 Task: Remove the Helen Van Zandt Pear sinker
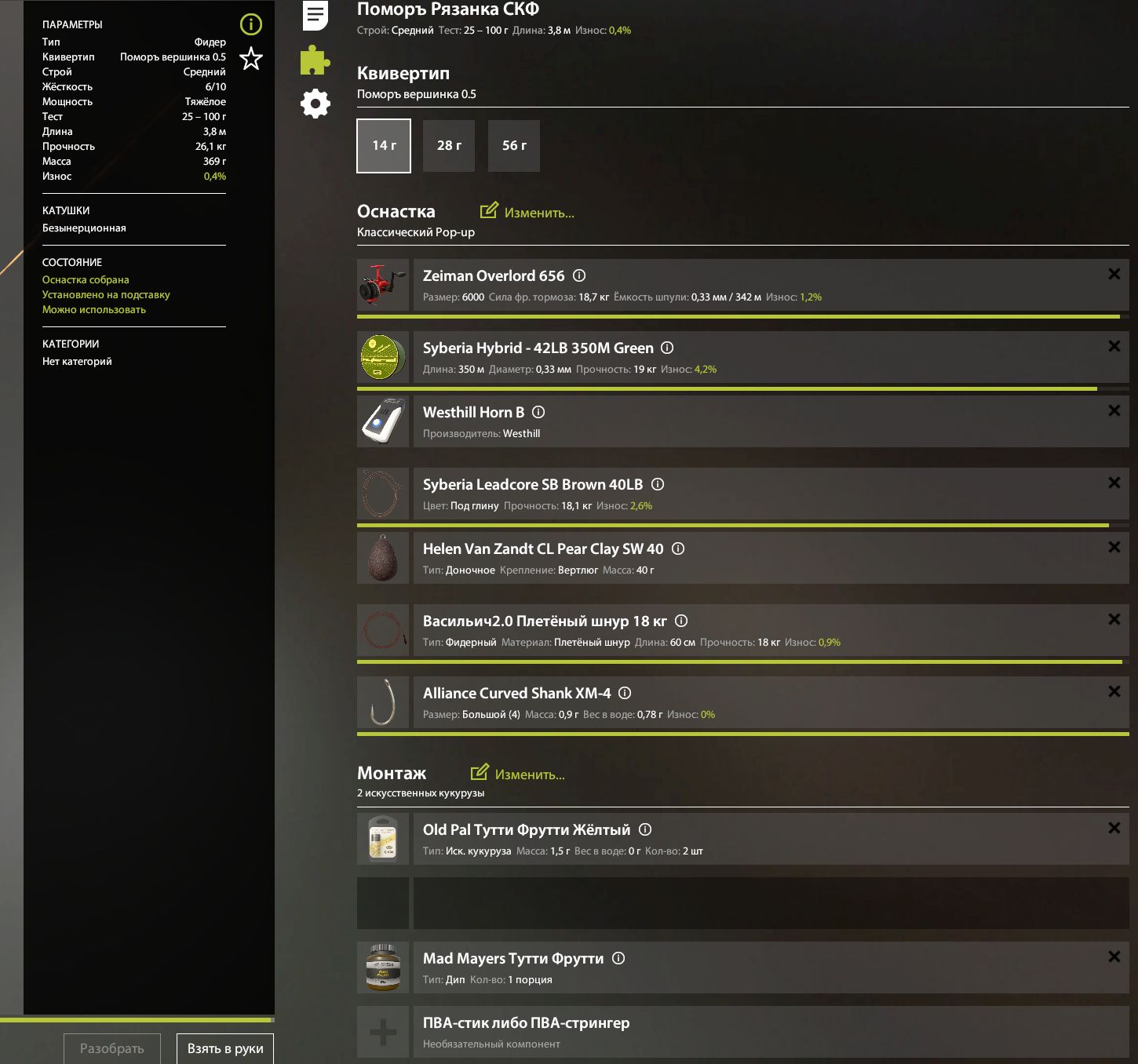coord(1114,547)
